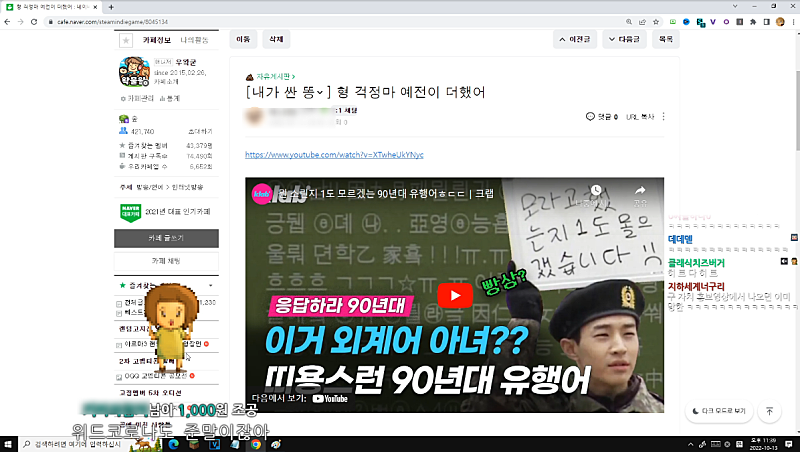The image size is (800, 452).
Task: Click the cafe favorite star box
Action: (x=126, y=40)
